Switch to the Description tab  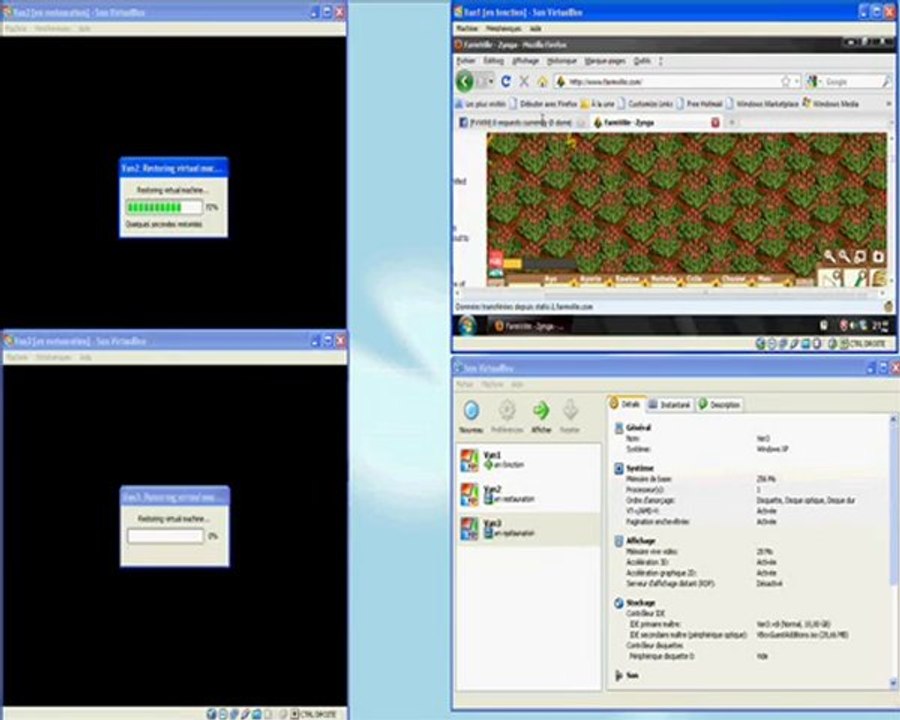coord(720,405)
